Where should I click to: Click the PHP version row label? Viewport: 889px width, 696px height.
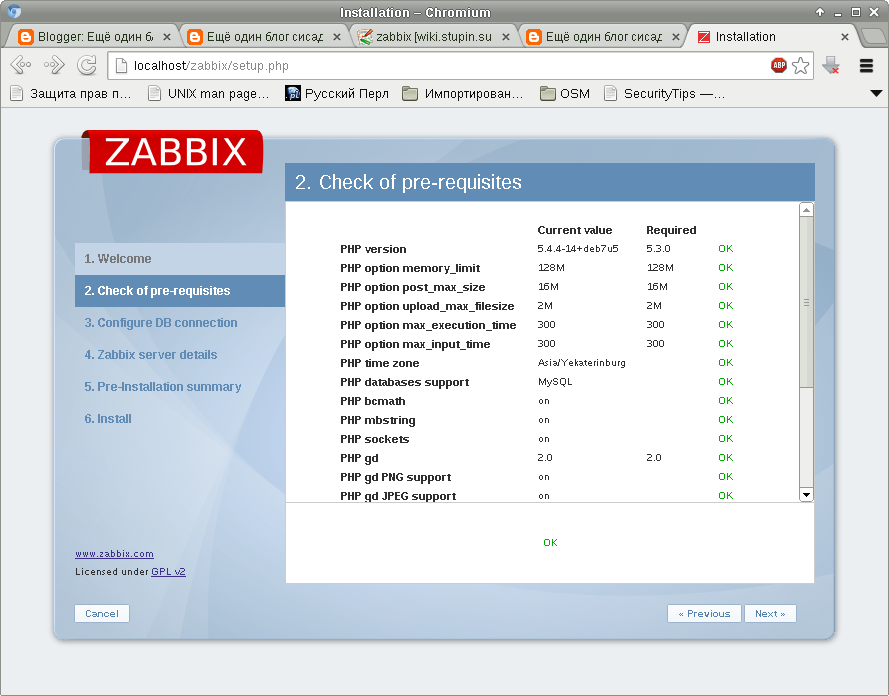(373, 249)
